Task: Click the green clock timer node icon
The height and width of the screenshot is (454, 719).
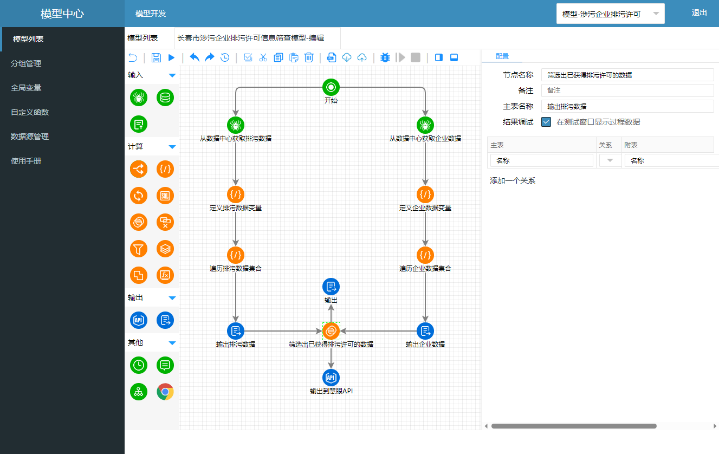Action: [x=139, y=365]
